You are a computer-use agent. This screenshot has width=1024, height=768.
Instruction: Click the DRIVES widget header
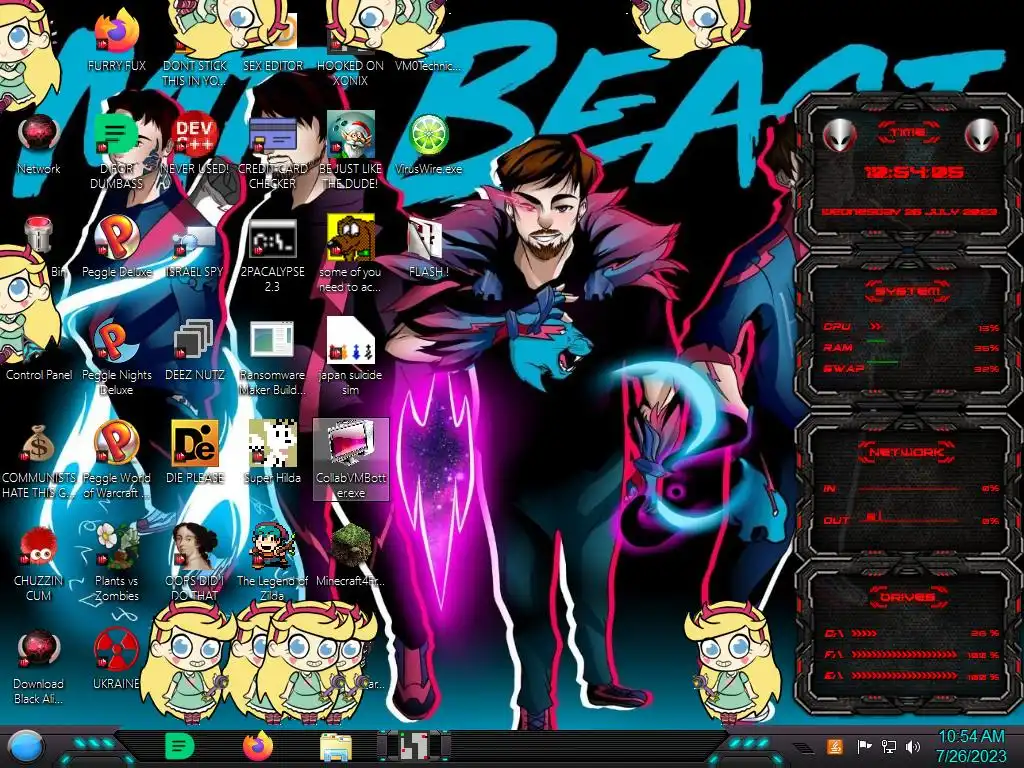tap(908, 597)
